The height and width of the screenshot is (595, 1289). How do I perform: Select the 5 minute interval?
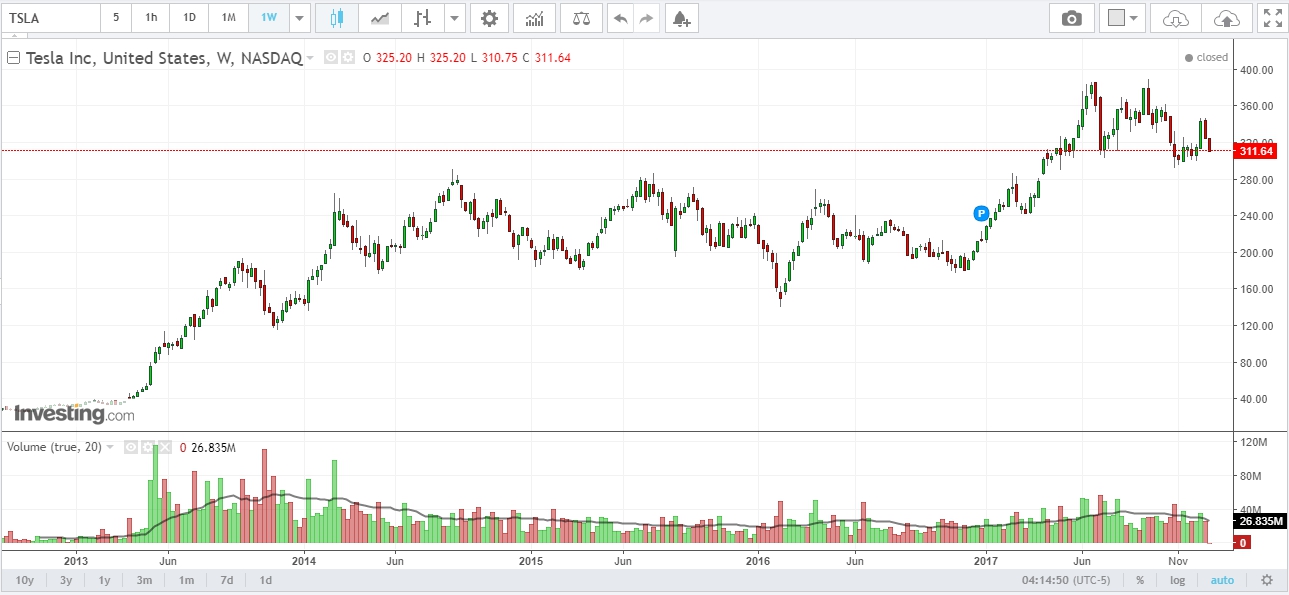[116, 18]
